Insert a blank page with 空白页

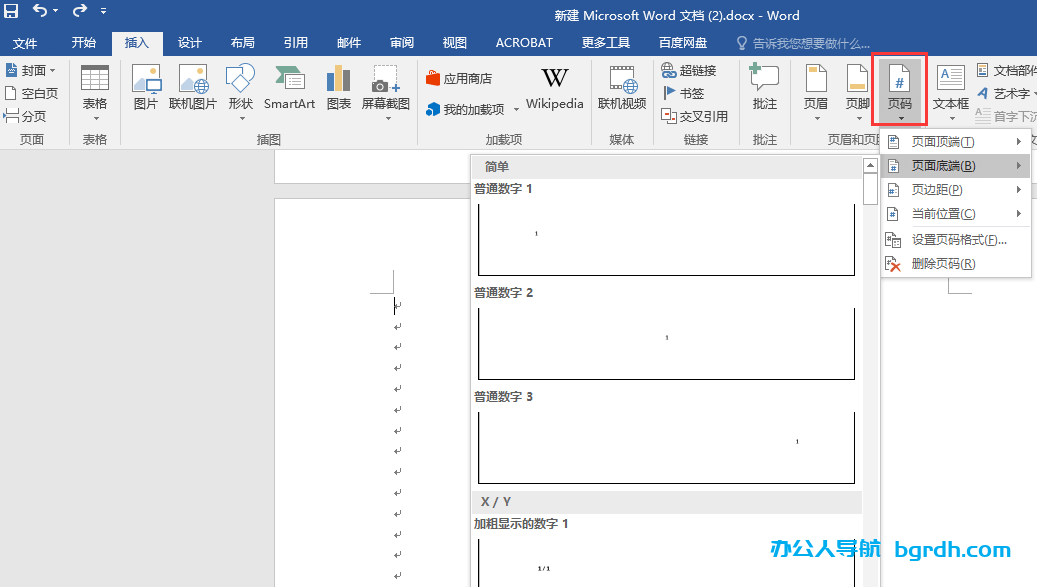31,92
